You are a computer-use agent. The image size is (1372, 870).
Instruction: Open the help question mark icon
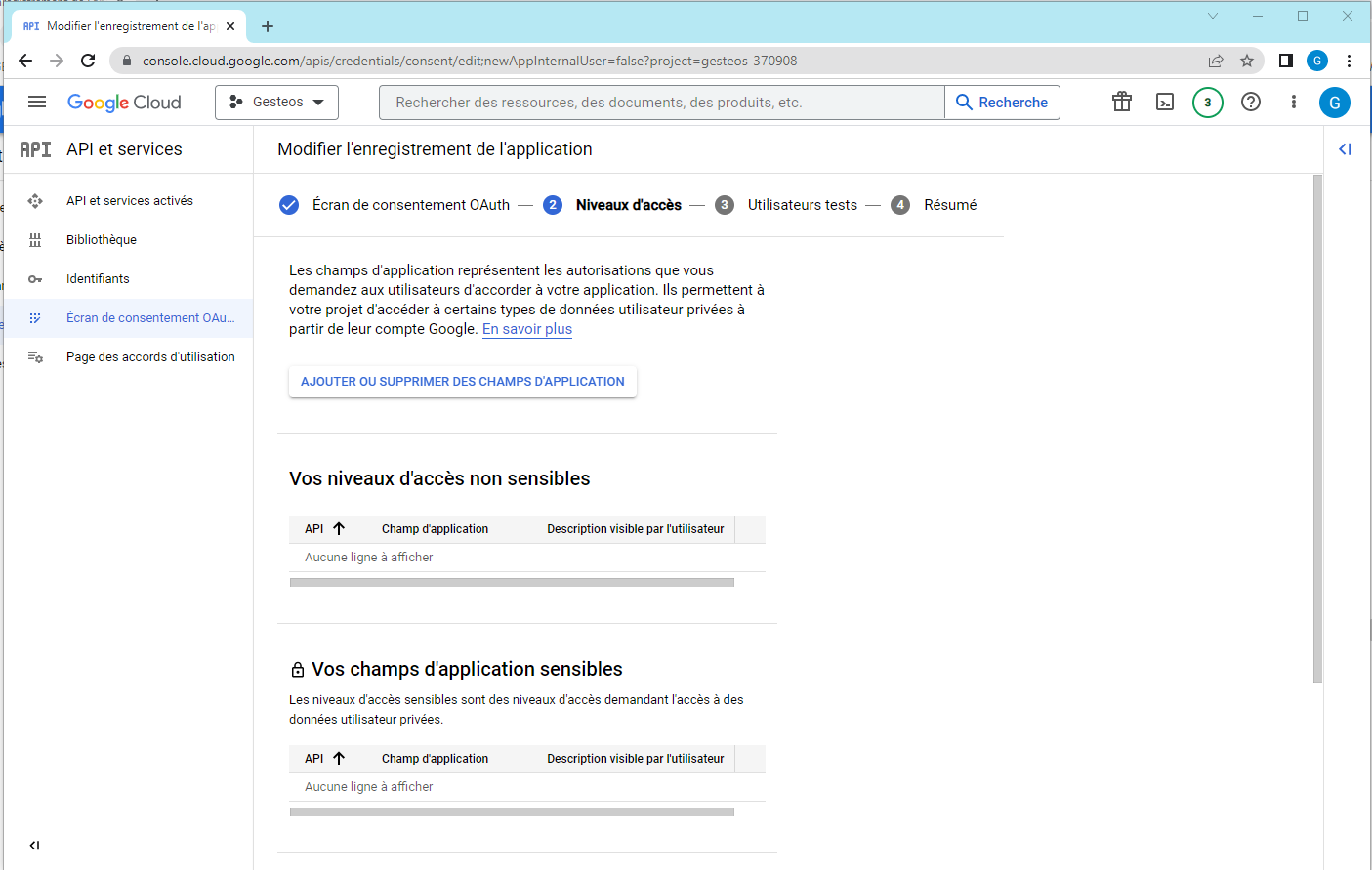click(x=1251, y=102)
